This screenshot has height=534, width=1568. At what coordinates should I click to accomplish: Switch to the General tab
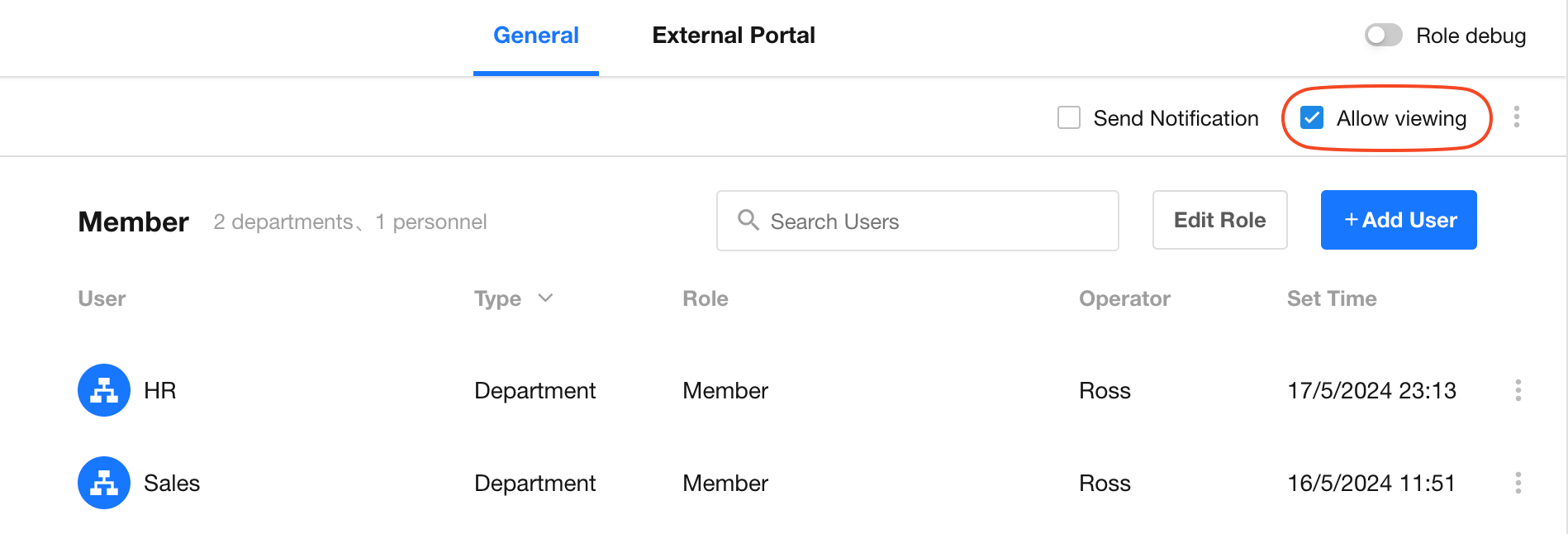click(535, 36)
